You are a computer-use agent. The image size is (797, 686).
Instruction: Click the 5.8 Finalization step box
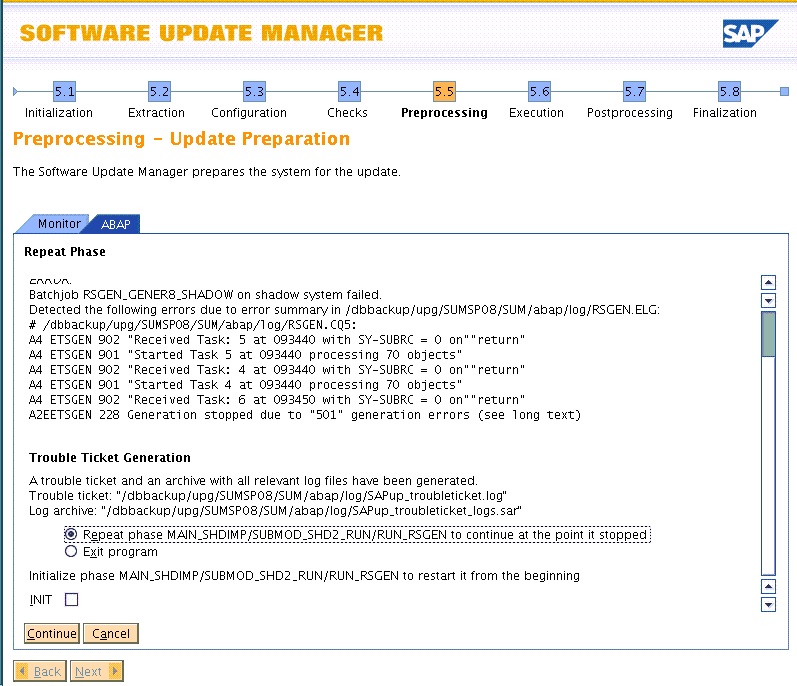pyautogui.click(x=729, y=92)
